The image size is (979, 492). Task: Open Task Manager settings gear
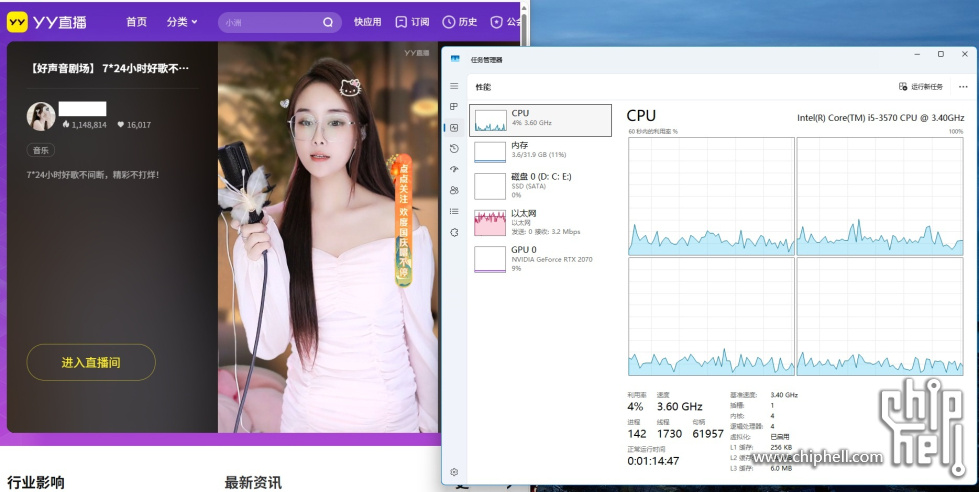[454, 471]
